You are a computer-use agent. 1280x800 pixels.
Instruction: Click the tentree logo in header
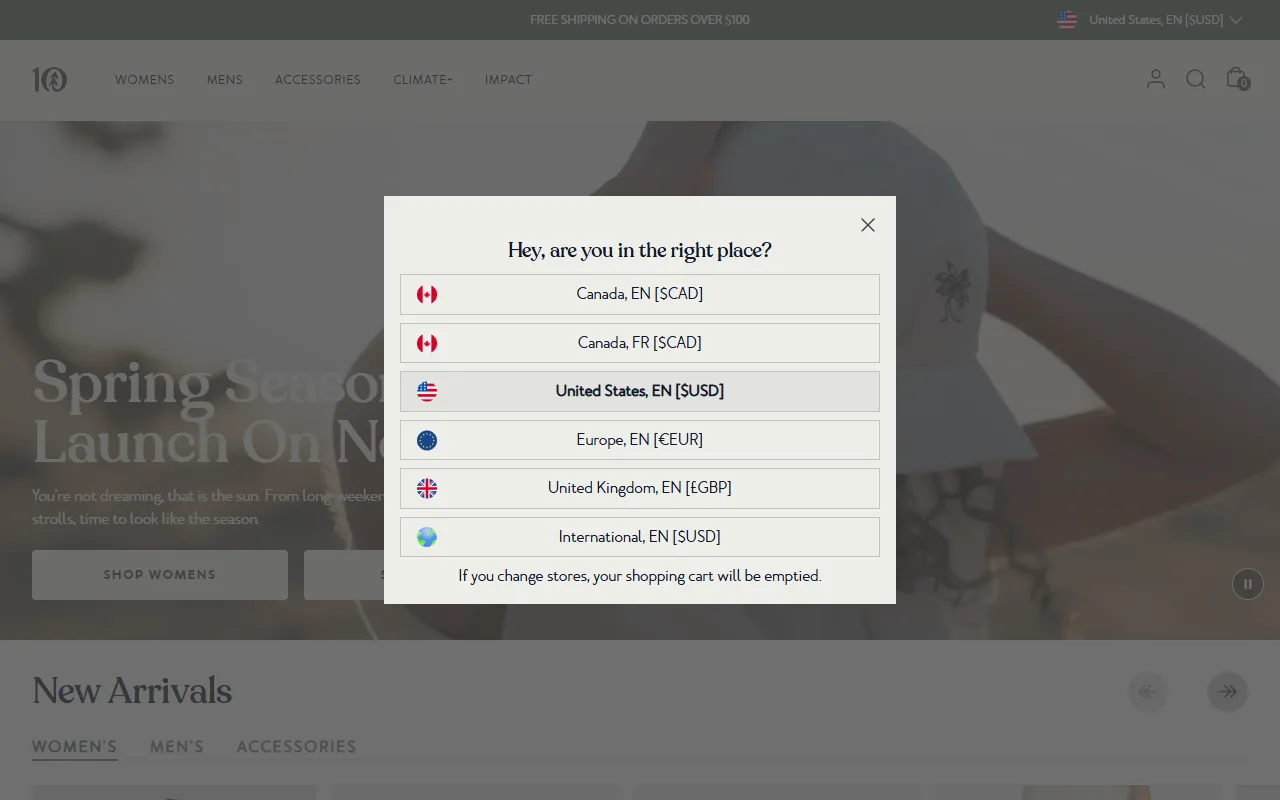[49, 80]
